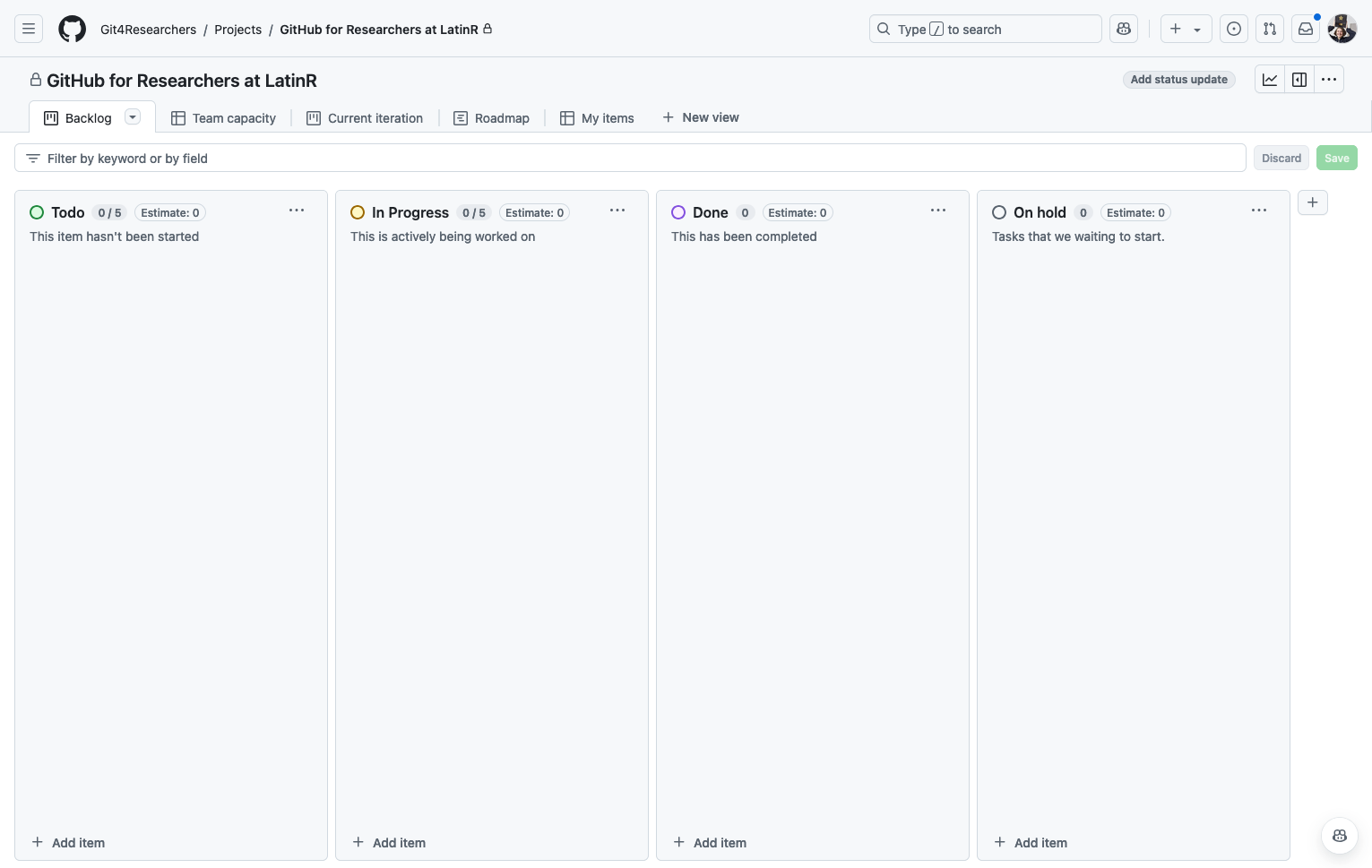Click In Progress yellow status circle

click(358, 212)
